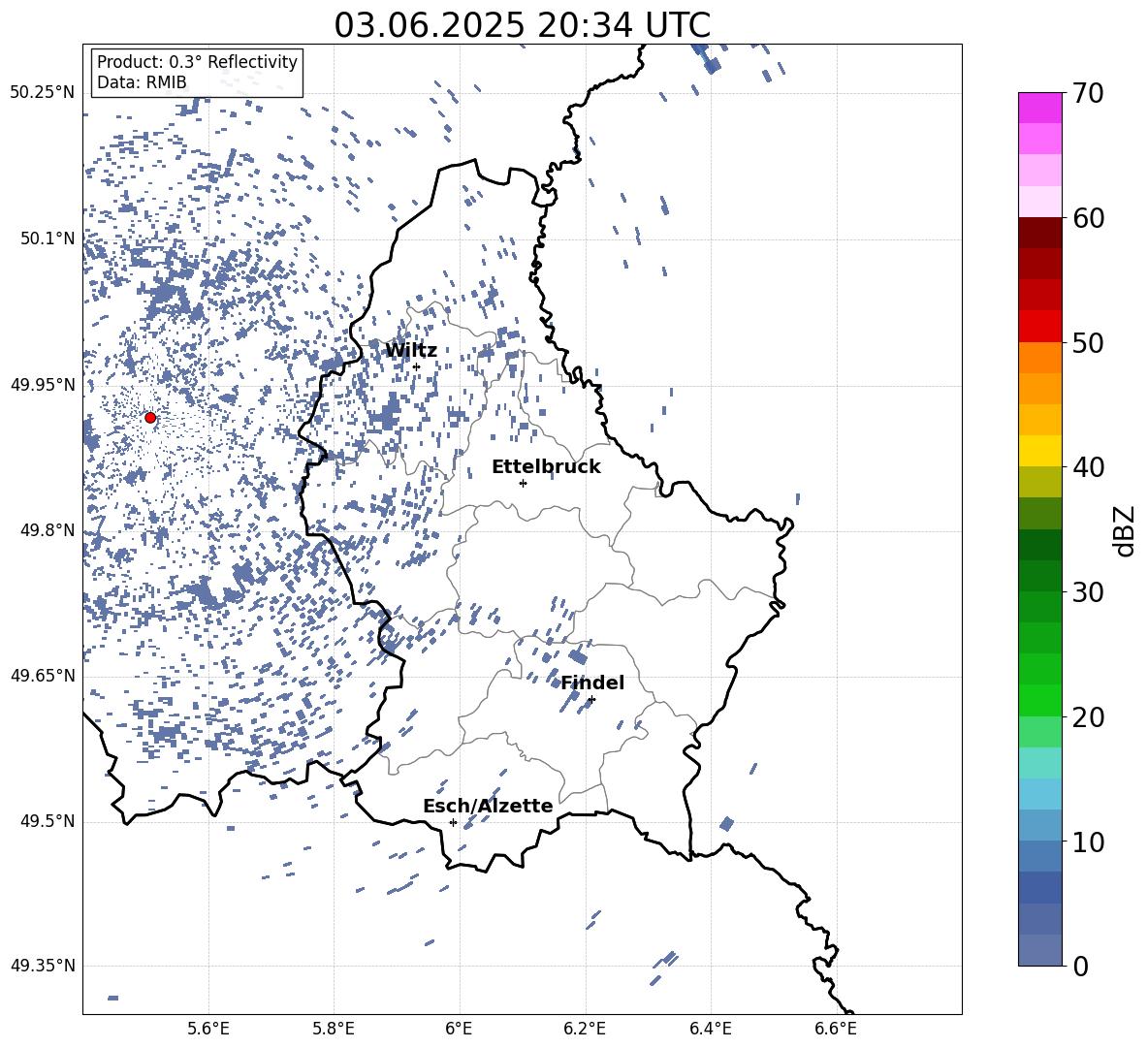The width and height of the screenshot is (1148, 1048).
Task: Click the 6.2°E longitude label
Action: 585,1030
